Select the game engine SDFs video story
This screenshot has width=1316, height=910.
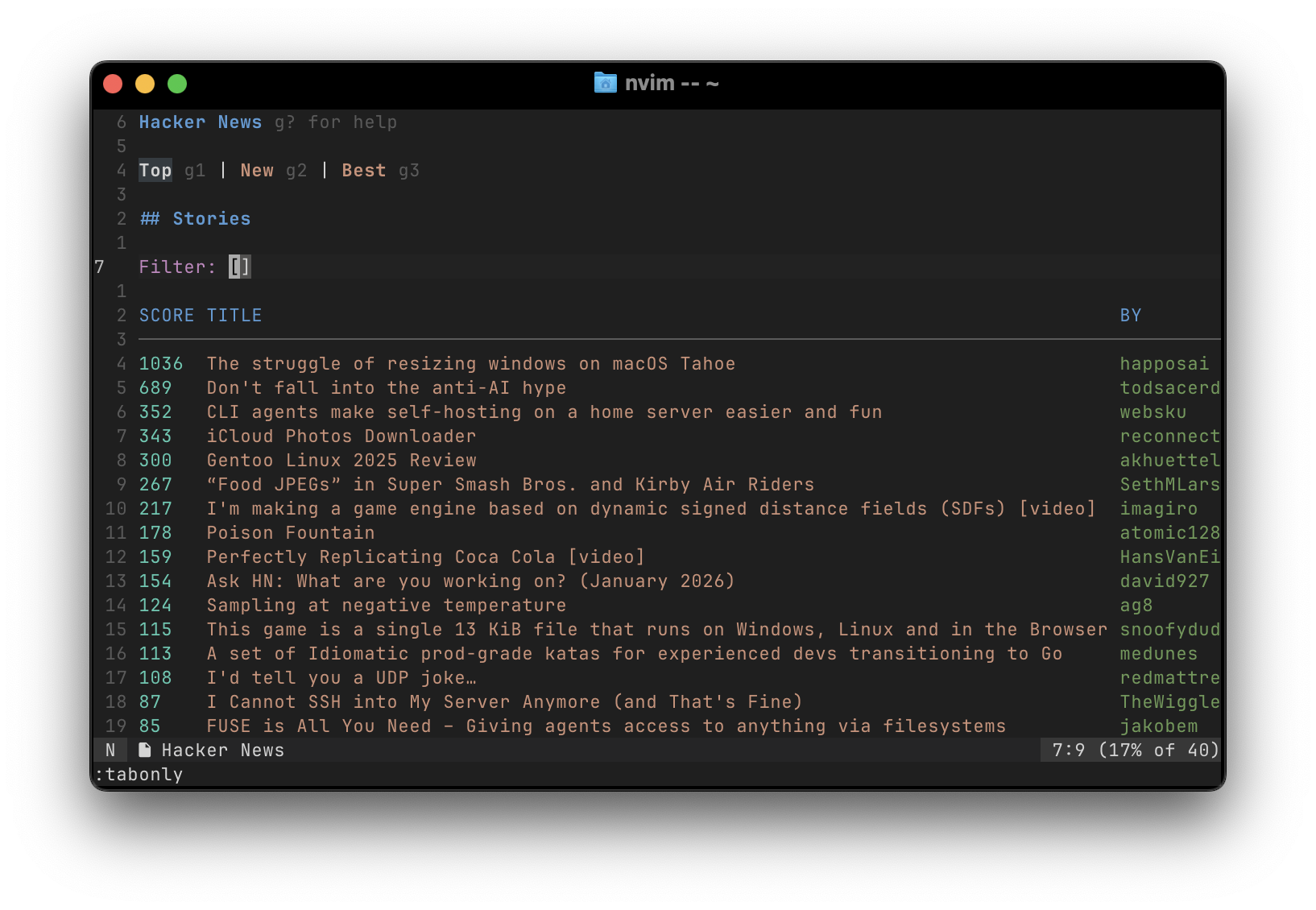[x=652, y=508]
